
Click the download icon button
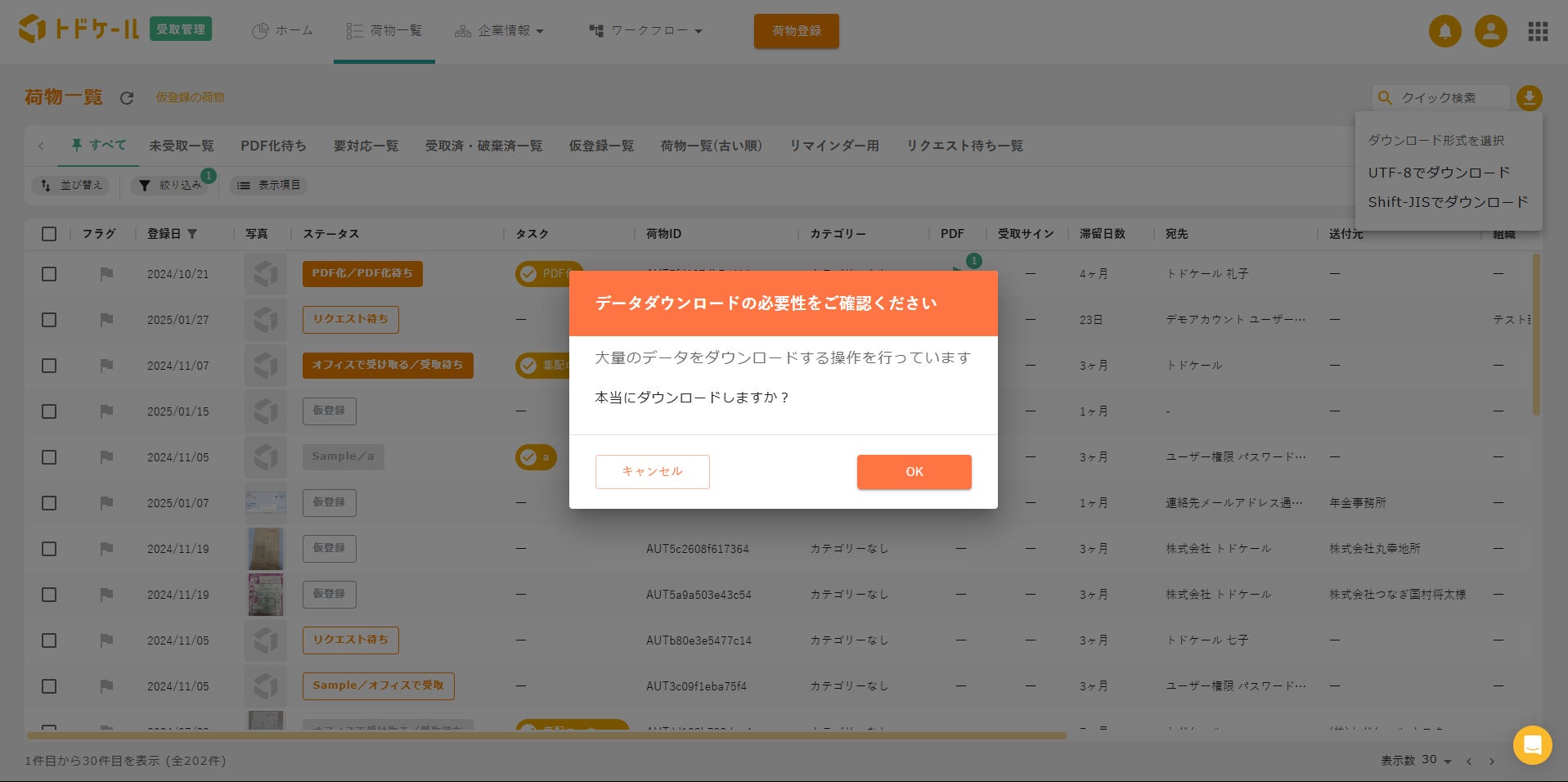(x=1529, y=98)
